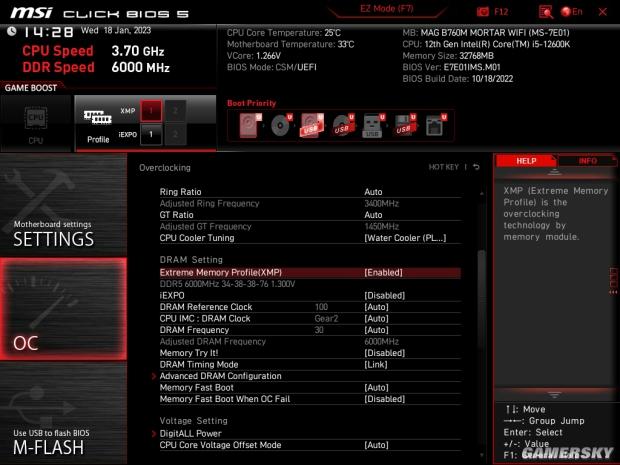Open the BIOS search magnifier icon
This screenshot has width=620, height=465.
[x=546, y=12]
